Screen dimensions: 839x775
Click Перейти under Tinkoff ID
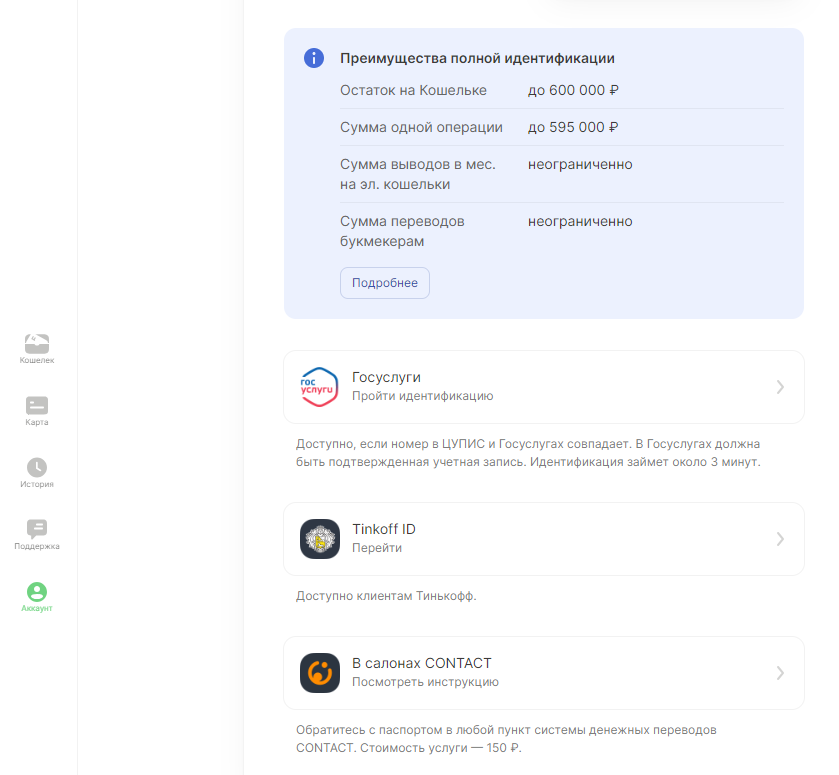pos(377,548)
